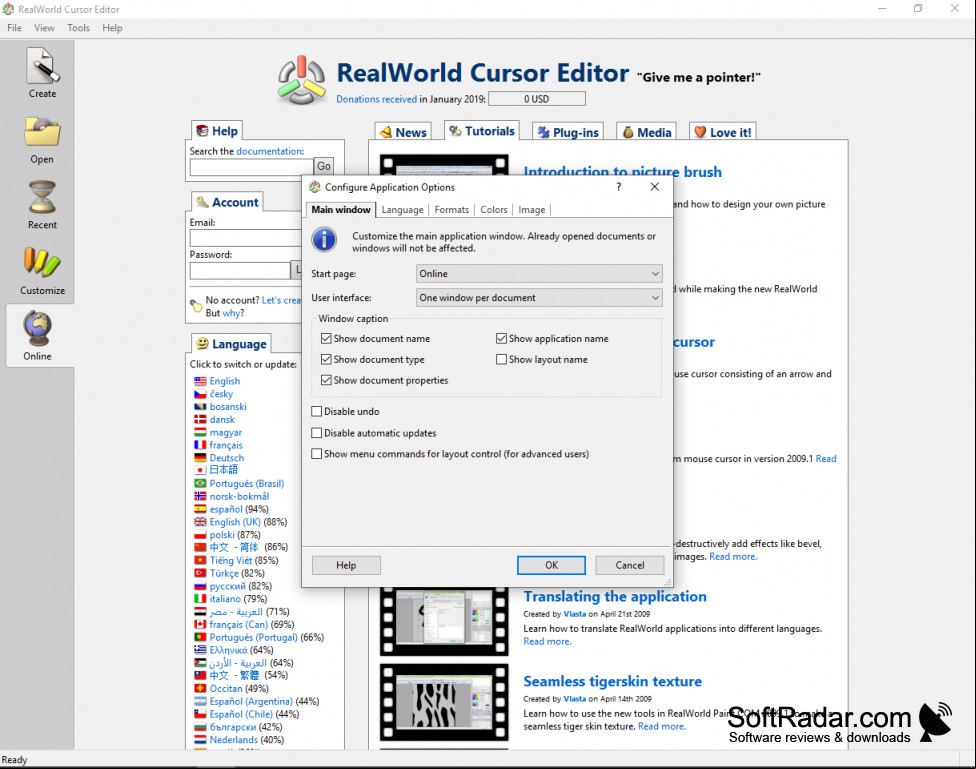Switch to the News tab on start page
Viewport: 976px width, 769px height.
[403, 132]
